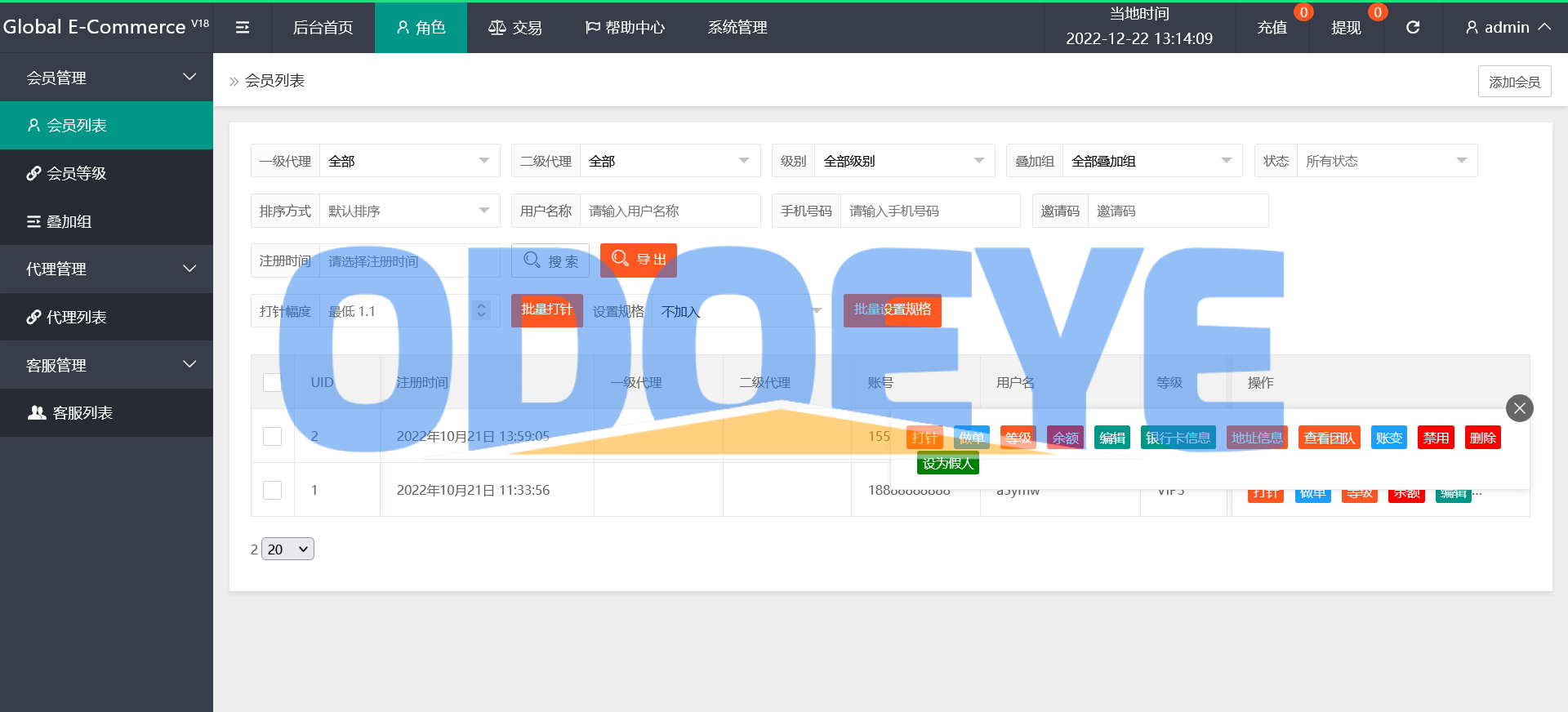Click the 打针幅度 stepper arrows
This screenshot has width=1568, height=712.
[x=482, y=310]
